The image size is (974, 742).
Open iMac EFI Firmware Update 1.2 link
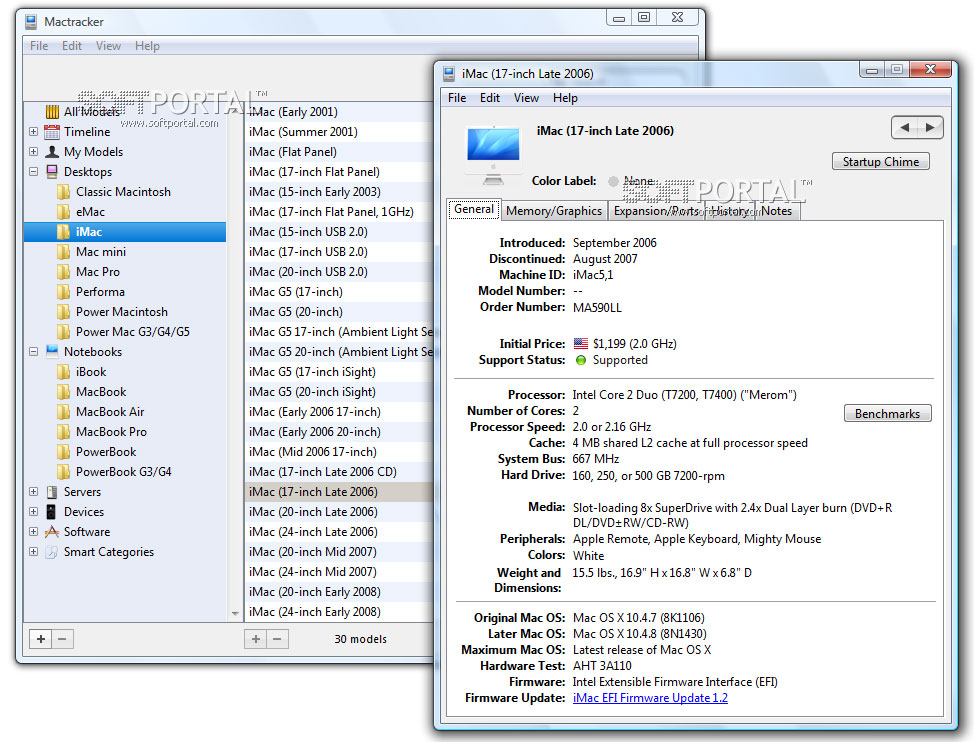[650, 698]
